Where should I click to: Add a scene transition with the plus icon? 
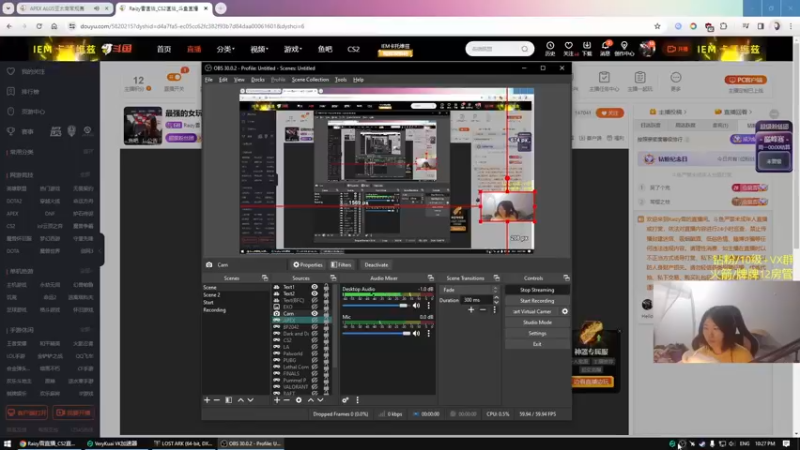471,310
